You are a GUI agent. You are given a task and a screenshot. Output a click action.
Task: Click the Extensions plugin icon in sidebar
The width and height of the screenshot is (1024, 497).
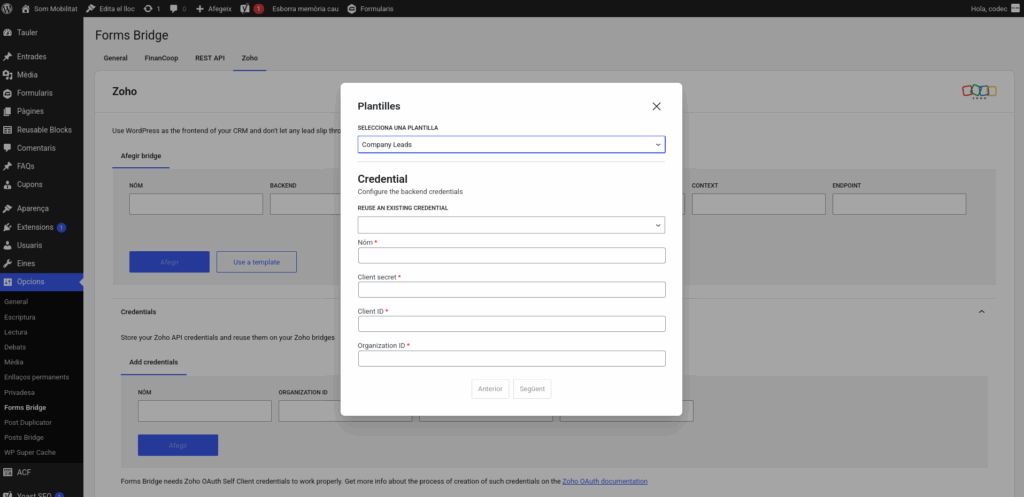(8, 227)
